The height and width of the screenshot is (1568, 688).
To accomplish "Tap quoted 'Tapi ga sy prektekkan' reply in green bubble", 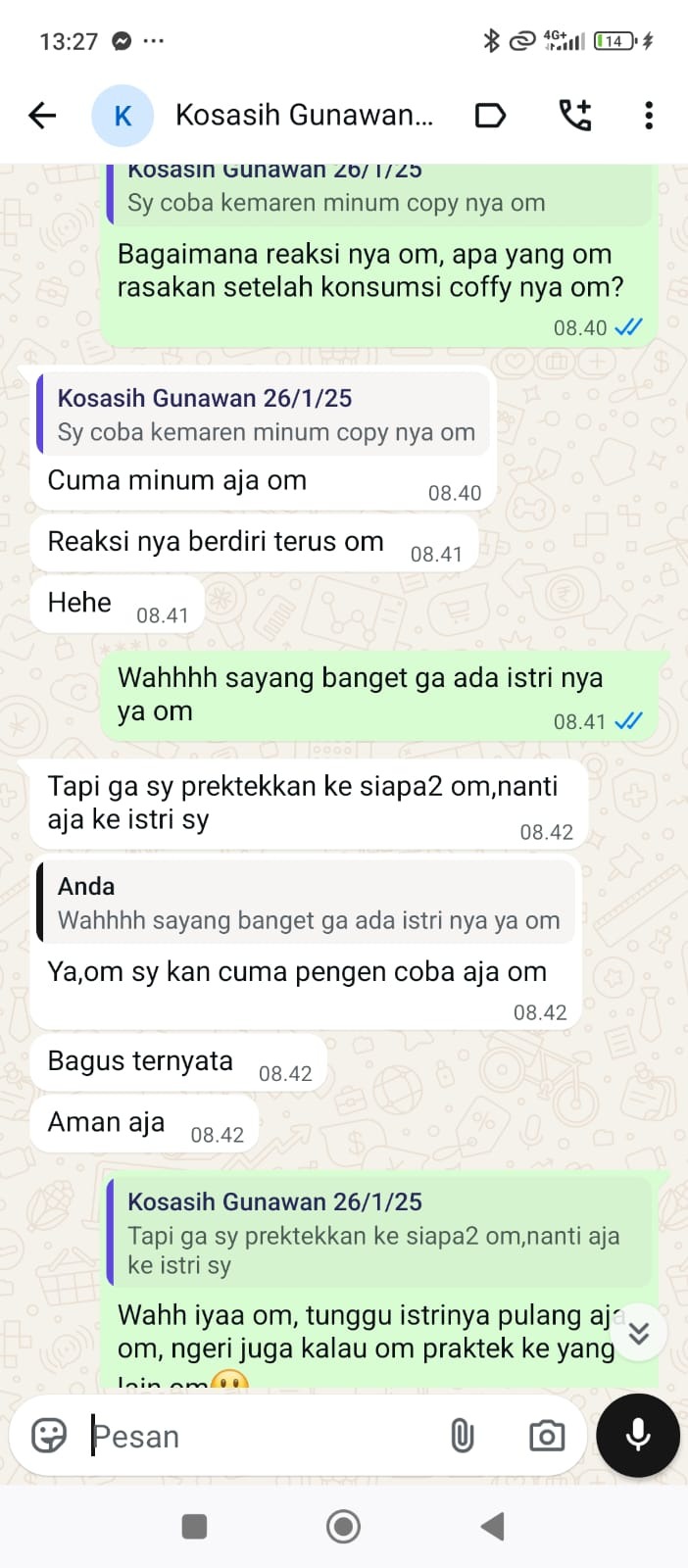I will coord(378,1233).
